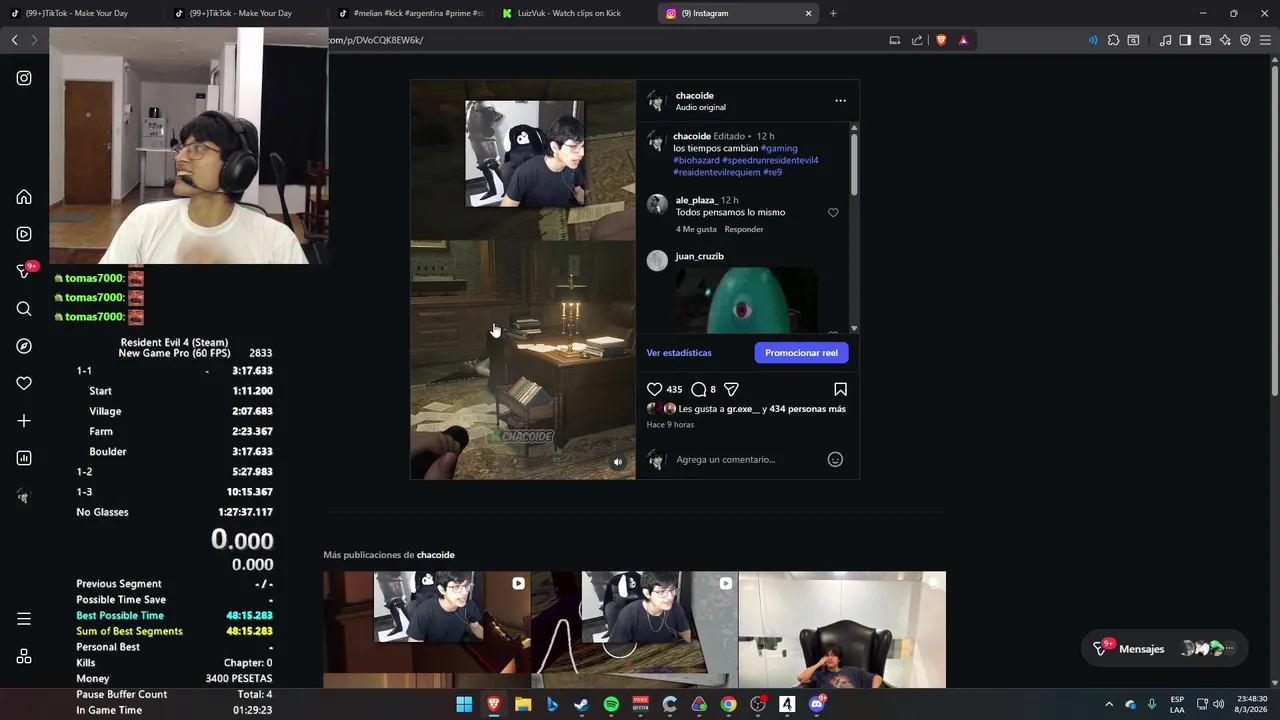1280x720 pixels.
Task: Open the playlist music note icon
Action: click(x=1165, y=40)
